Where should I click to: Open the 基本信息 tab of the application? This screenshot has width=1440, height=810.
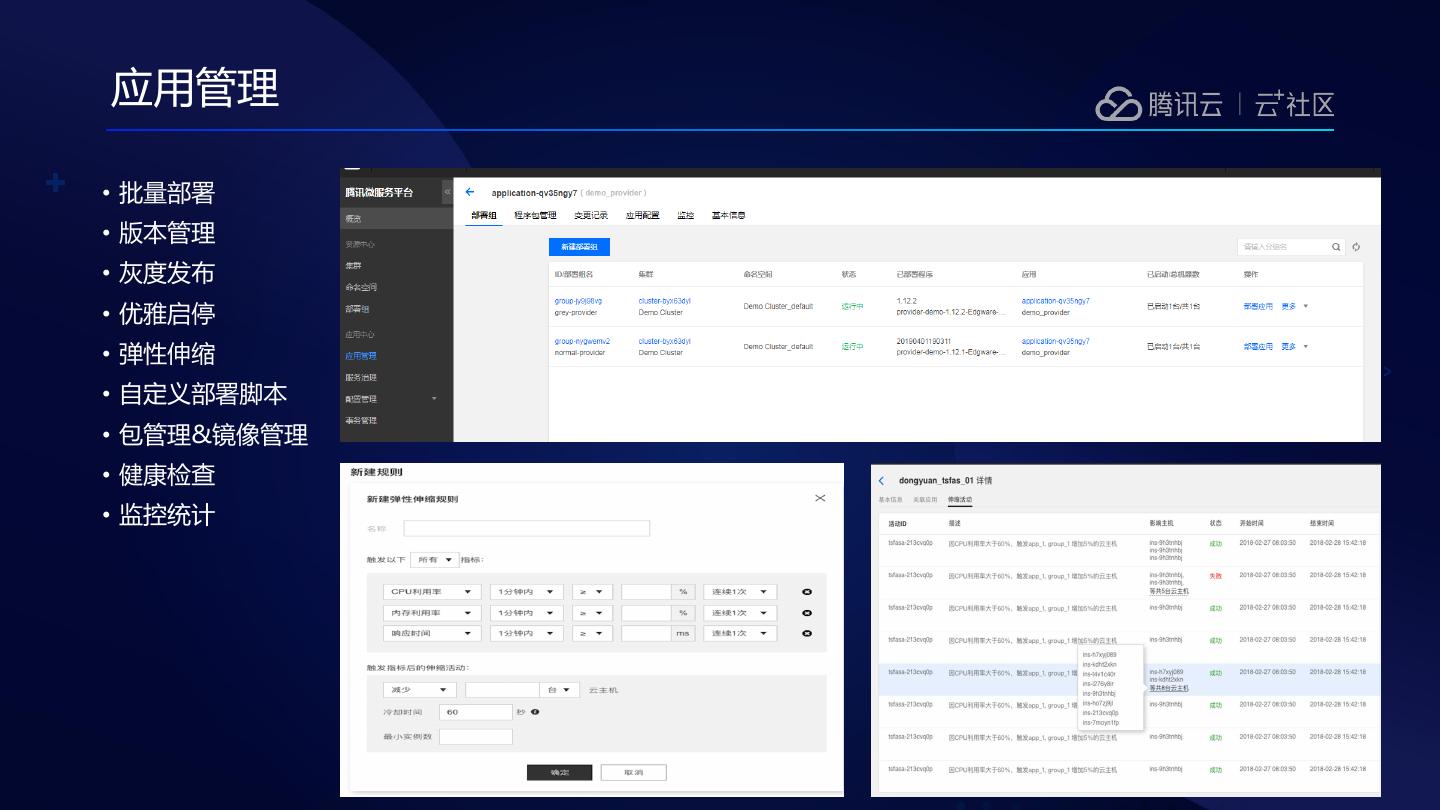(728, 215)
